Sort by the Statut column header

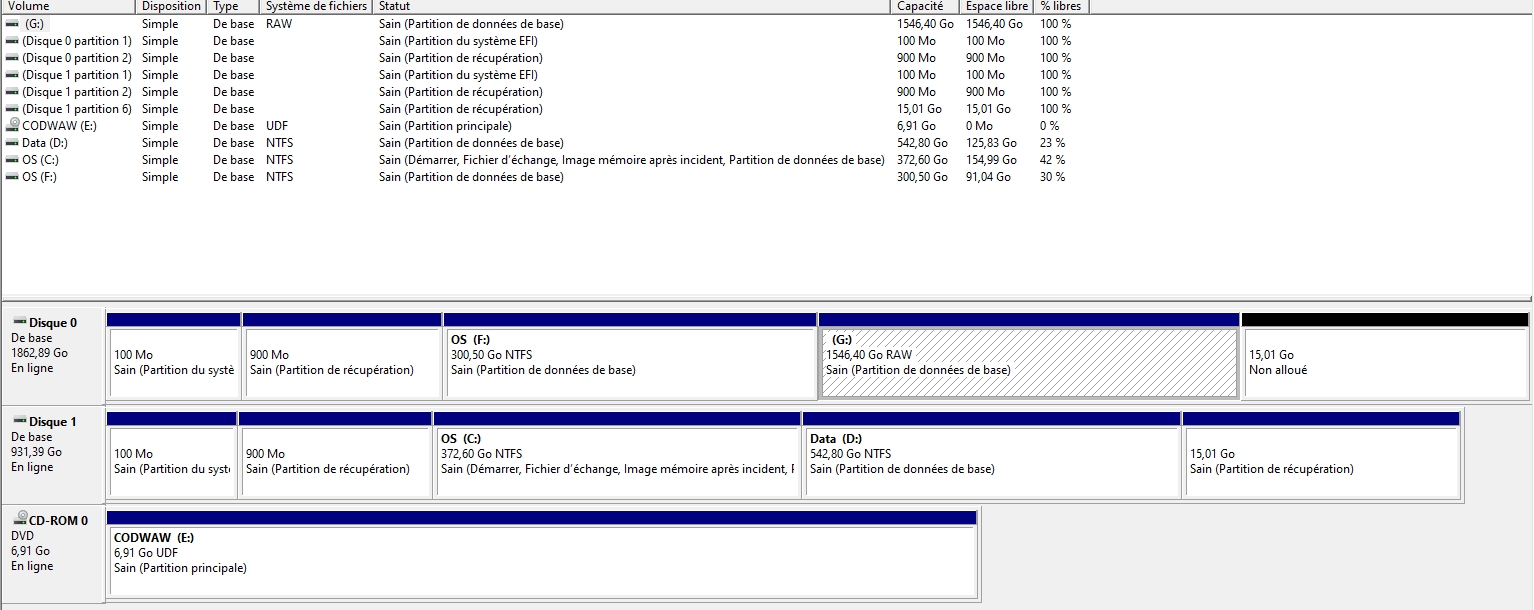(x=632, y=6)
